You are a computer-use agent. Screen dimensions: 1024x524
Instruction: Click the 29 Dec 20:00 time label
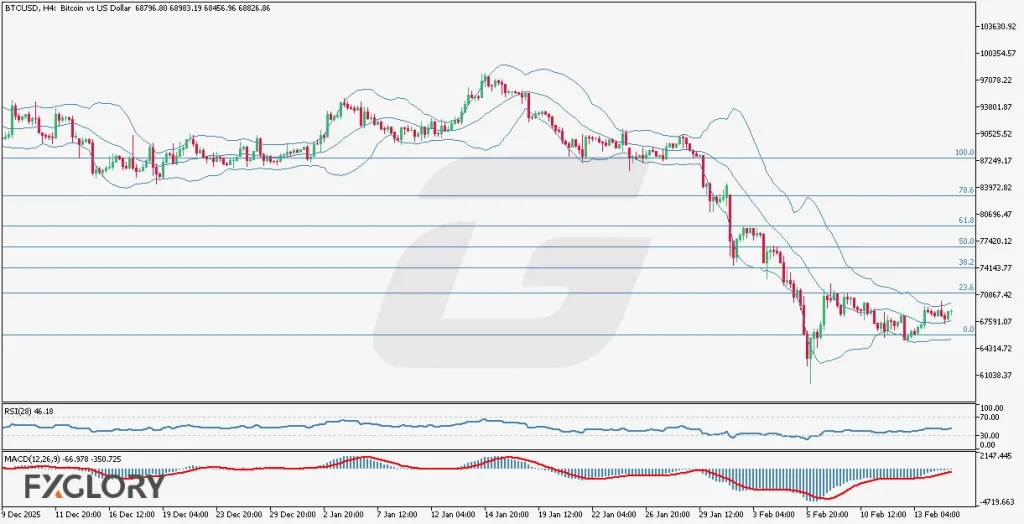(293, 515)
